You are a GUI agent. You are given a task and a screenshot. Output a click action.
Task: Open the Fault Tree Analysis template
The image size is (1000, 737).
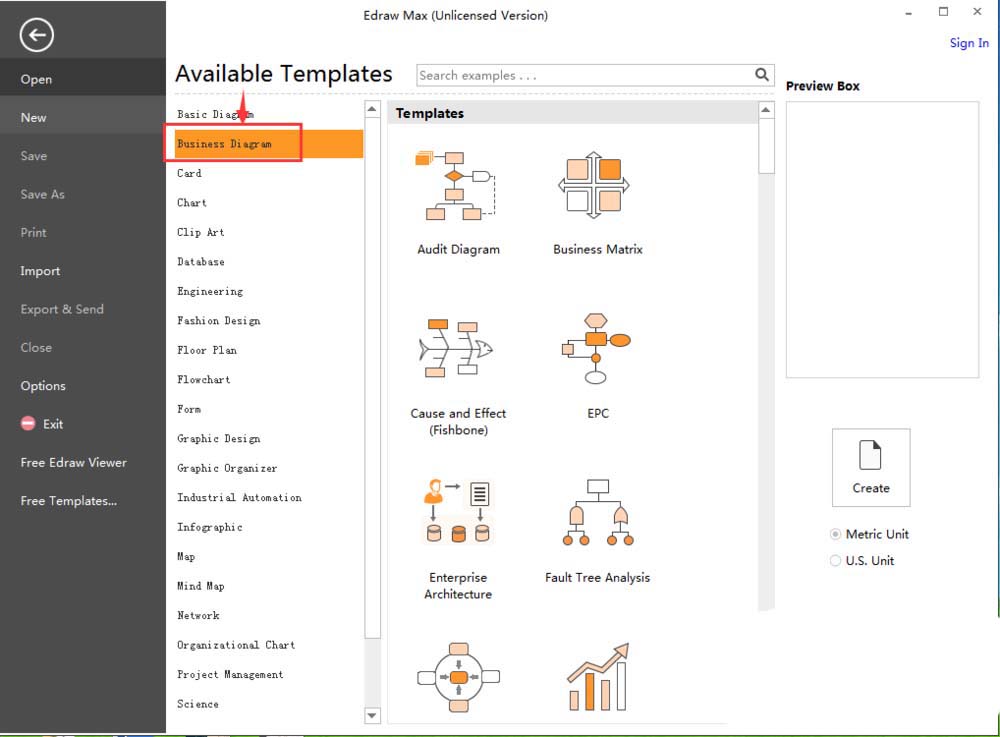click(x=597, y=531)
